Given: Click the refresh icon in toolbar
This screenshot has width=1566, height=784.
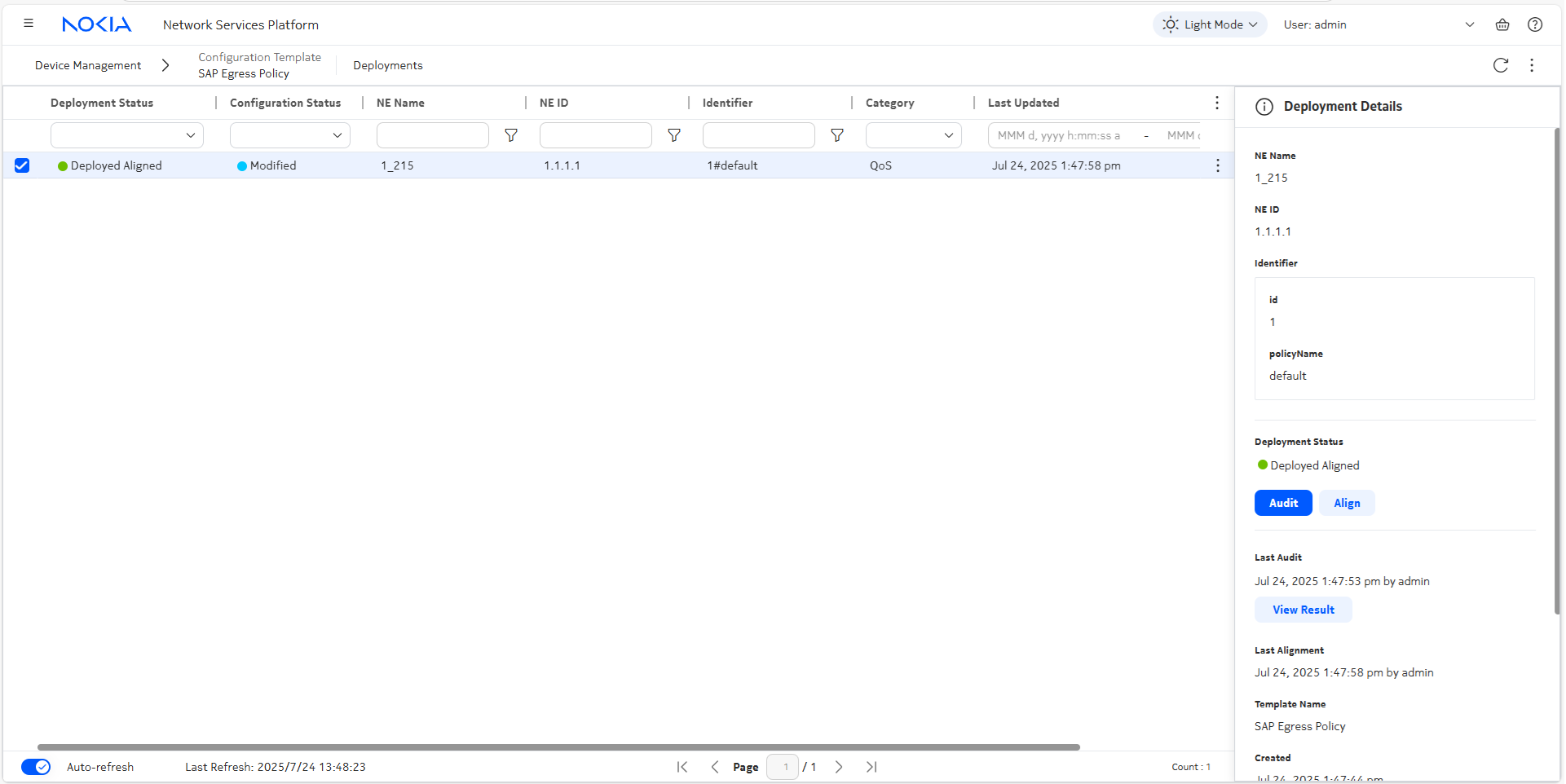Looking at the screenshot, I should pyautogui.click(x=1500, y=65).
